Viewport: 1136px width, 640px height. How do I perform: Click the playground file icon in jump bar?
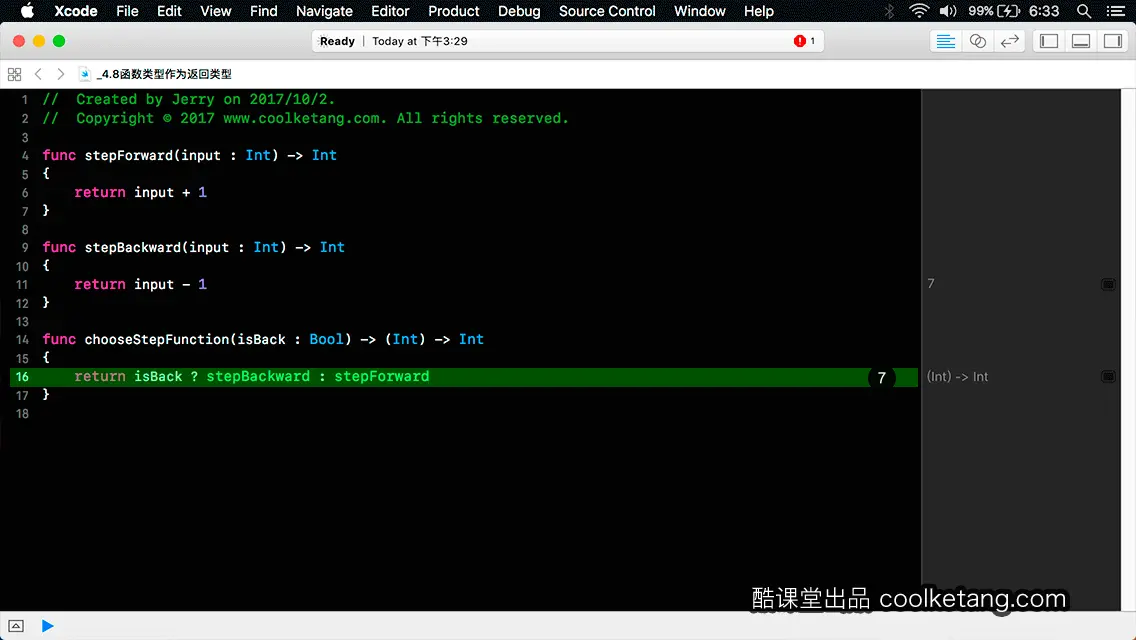pyautogui.click(x=85, y=74)
